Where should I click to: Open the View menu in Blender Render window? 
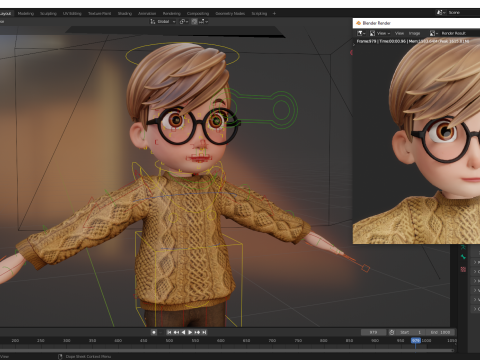tap(399, 33)
